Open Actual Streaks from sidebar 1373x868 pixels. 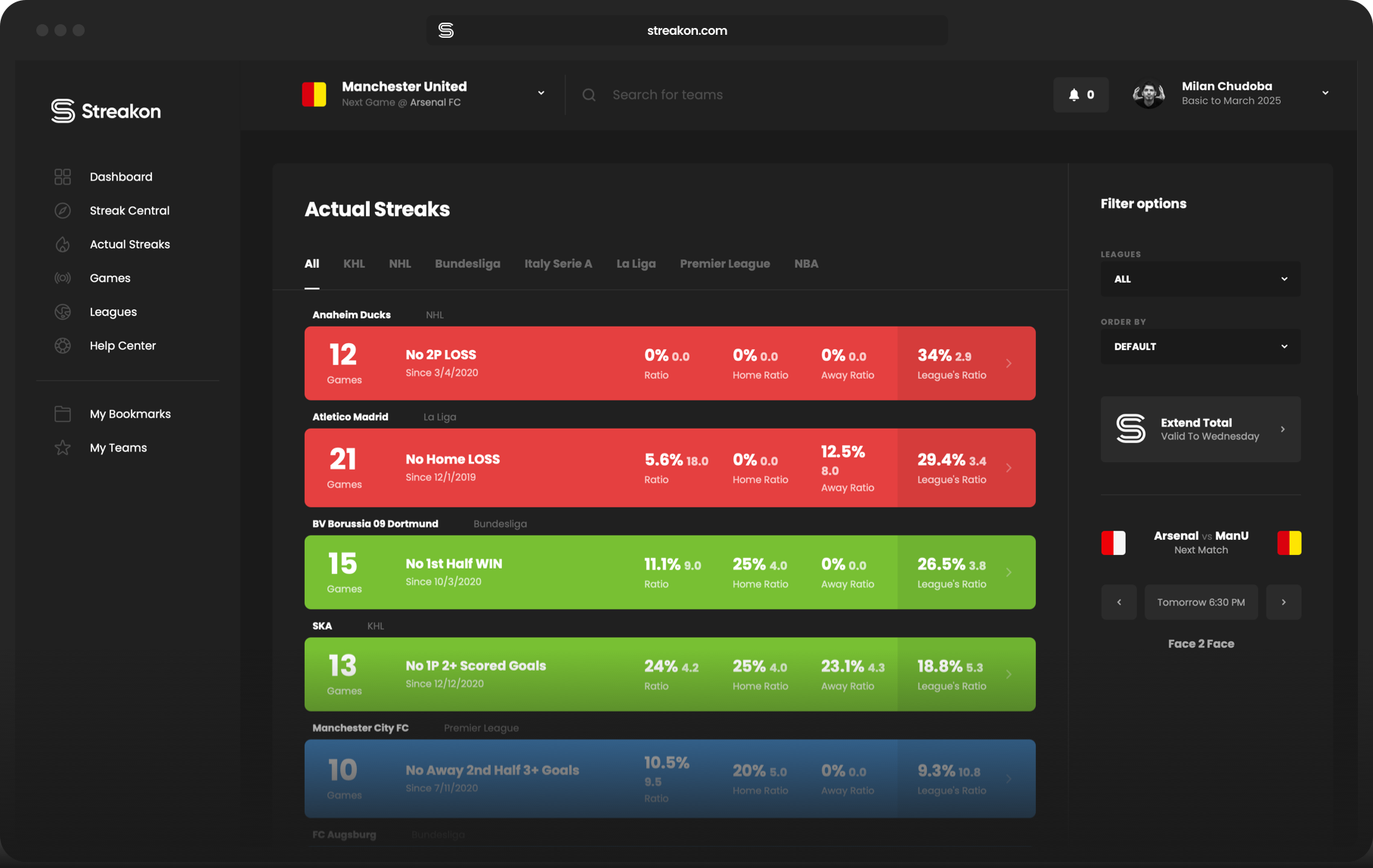point(130,244)
